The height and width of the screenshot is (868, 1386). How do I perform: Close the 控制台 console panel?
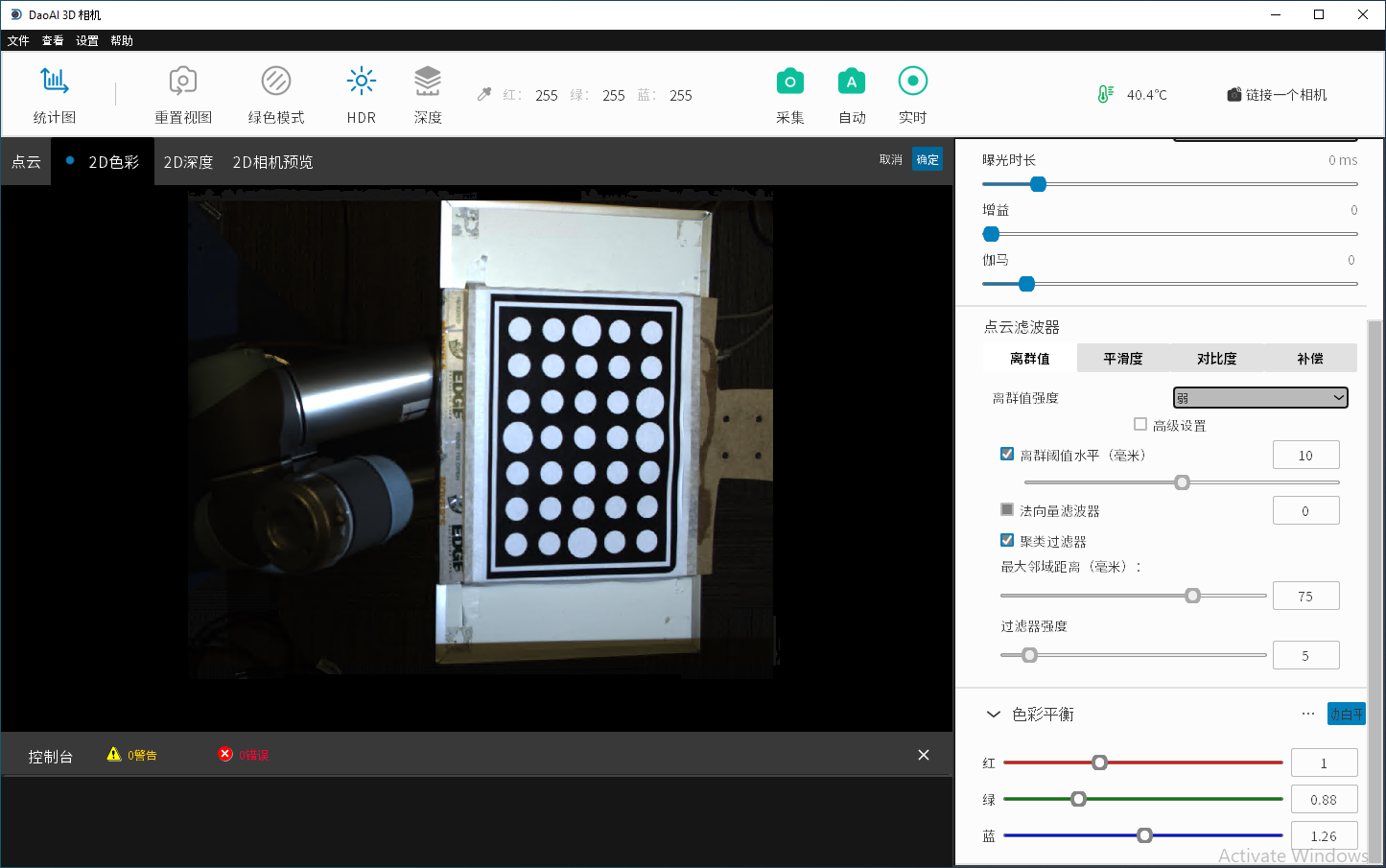pyautogui.click(x=924, y=755)
